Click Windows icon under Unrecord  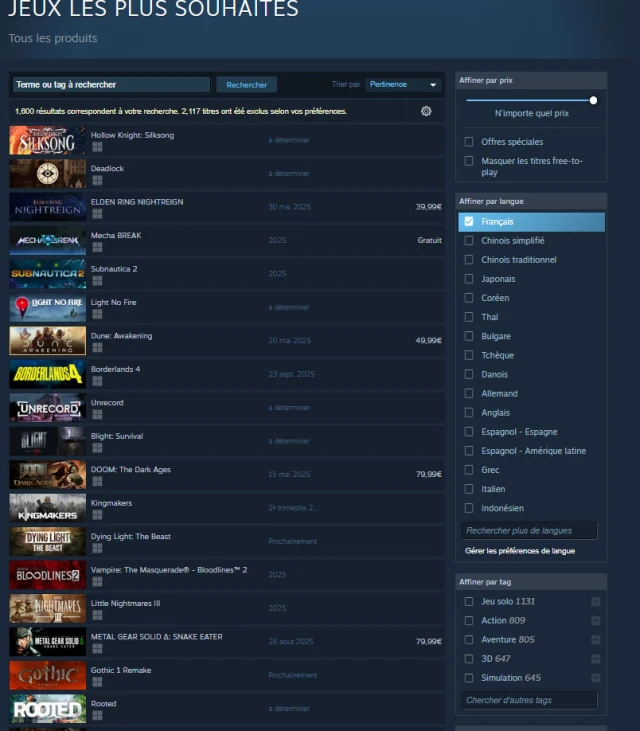coord(97,414)
